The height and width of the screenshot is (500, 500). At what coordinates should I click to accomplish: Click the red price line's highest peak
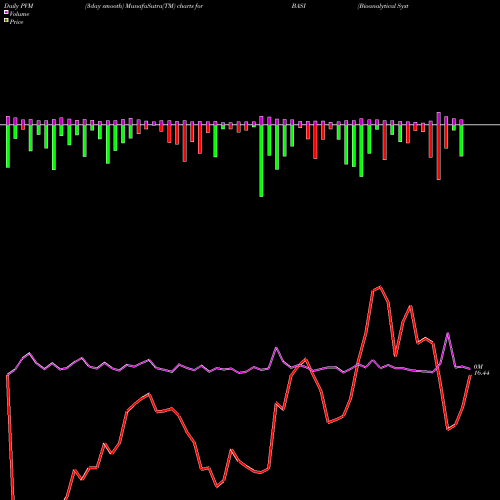[380, 287]
